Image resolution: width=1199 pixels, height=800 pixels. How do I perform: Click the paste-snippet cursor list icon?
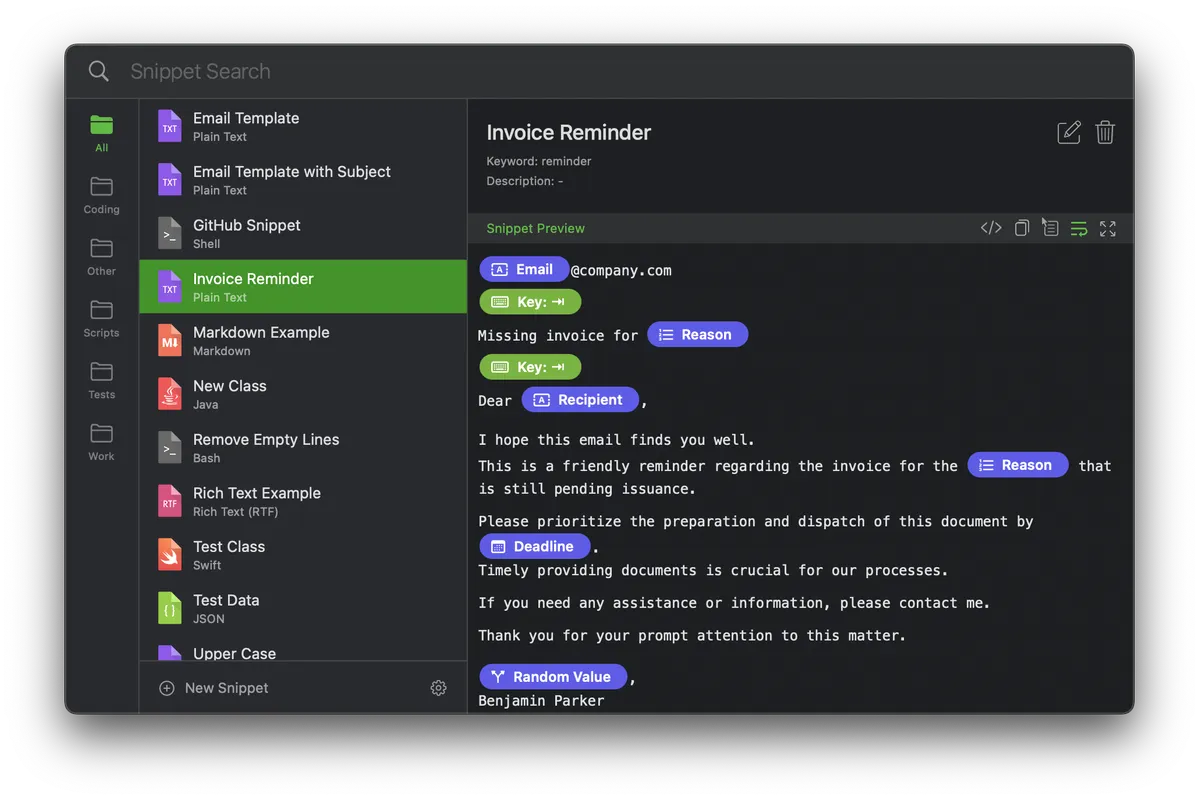click(x=1049, y=228)
